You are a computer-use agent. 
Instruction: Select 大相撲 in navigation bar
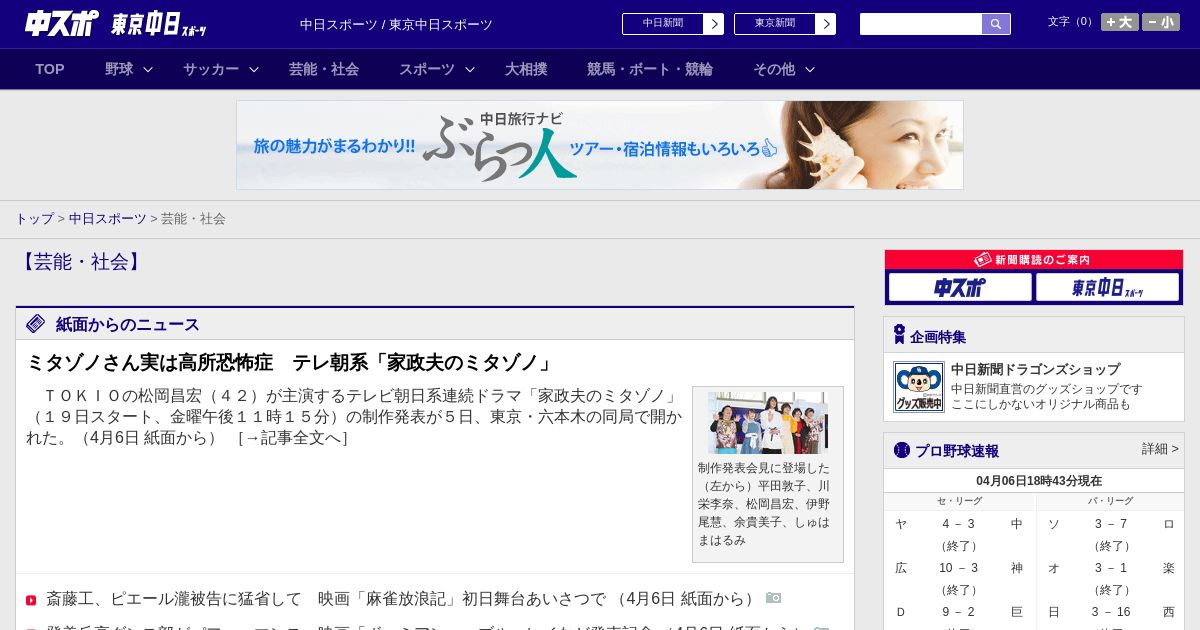526,69
